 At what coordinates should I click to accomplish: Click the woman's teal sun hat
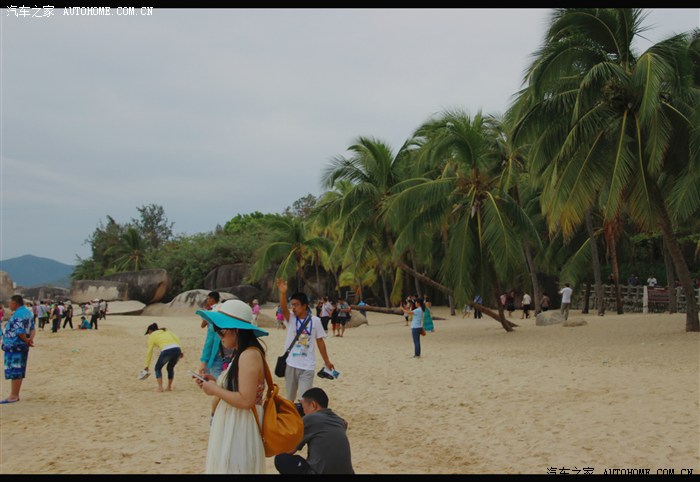point(232,317)
